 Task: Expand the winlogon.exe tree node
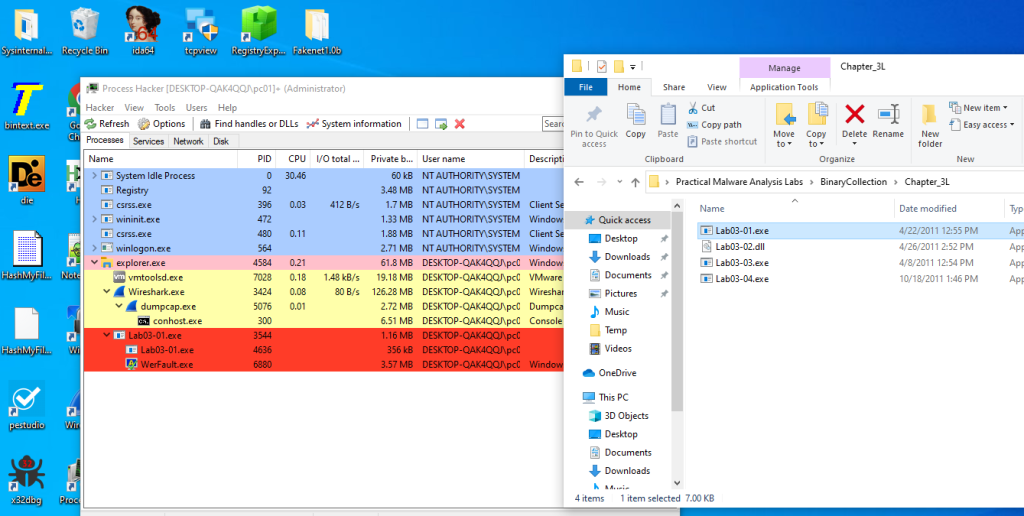tap(94, 248)
